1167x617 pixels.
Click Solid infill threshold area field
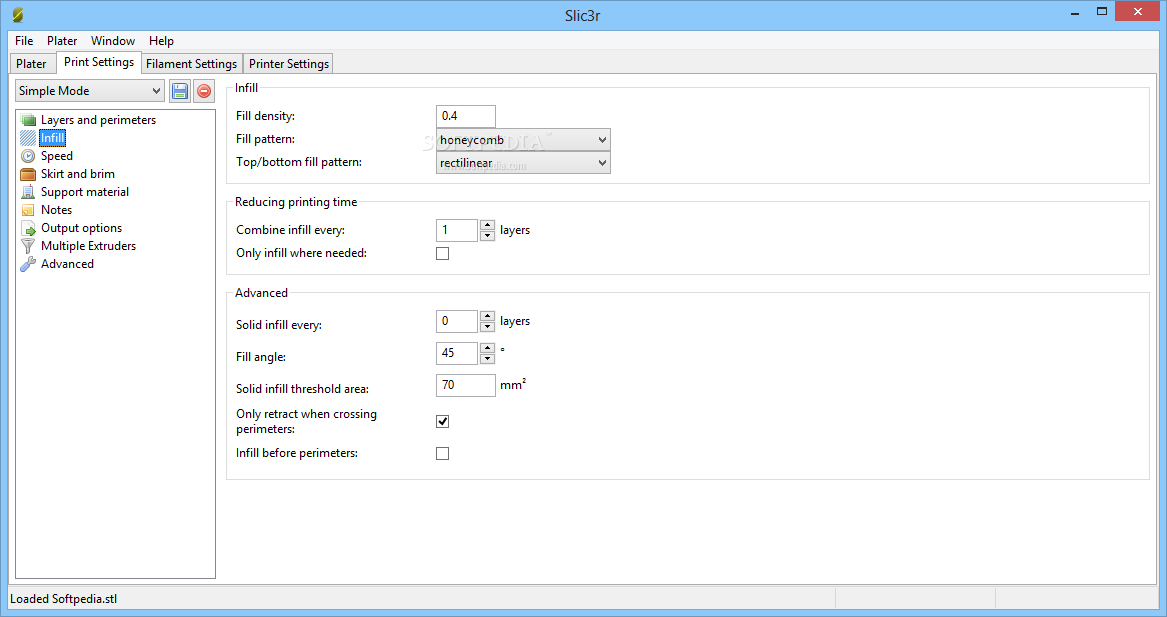[466, 386]
